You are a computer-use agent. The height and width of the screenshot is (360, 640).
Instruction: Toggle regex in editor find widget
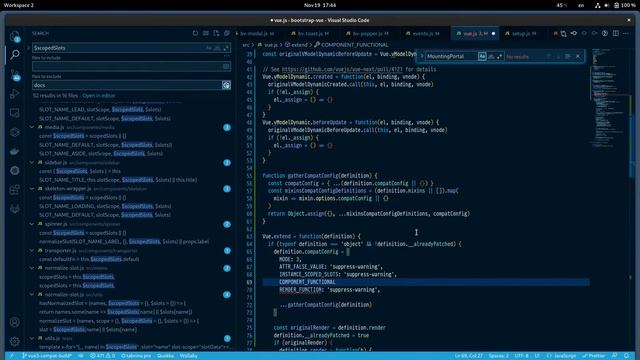point(500,56)
